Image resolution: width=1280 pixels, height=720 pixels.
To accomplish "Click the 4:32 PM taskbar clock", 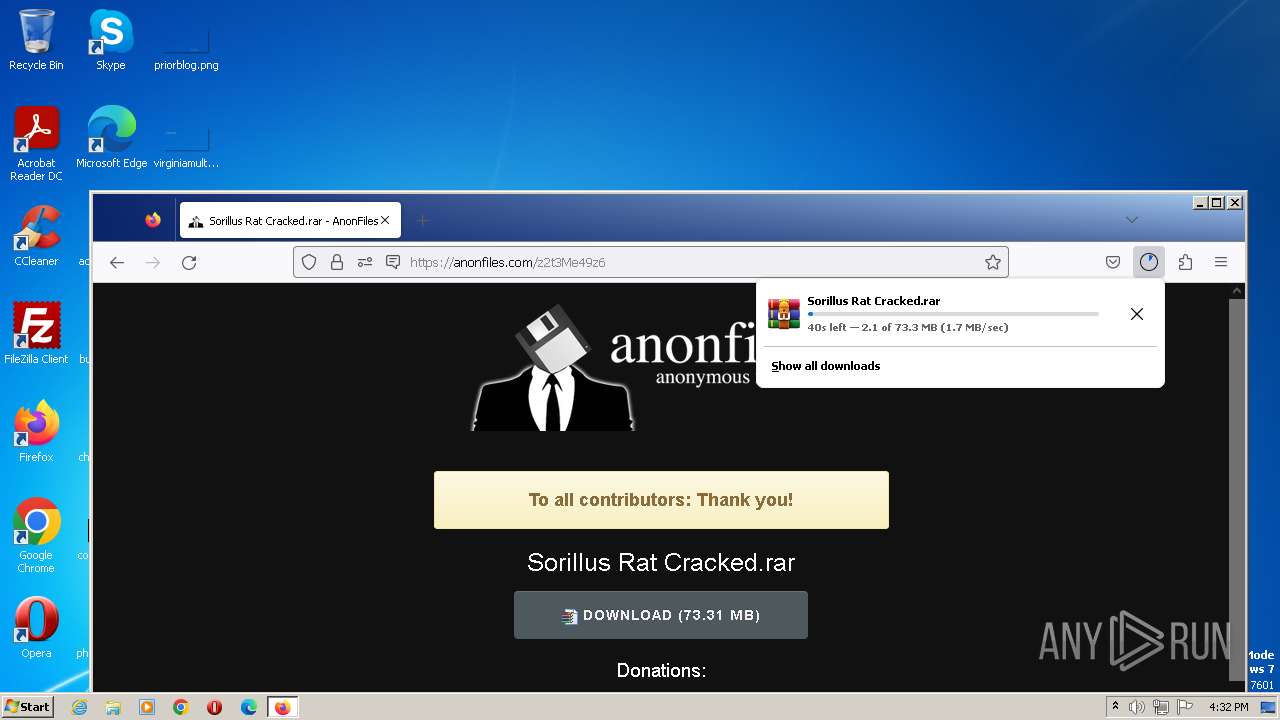I will click(x=1228, y=707).
